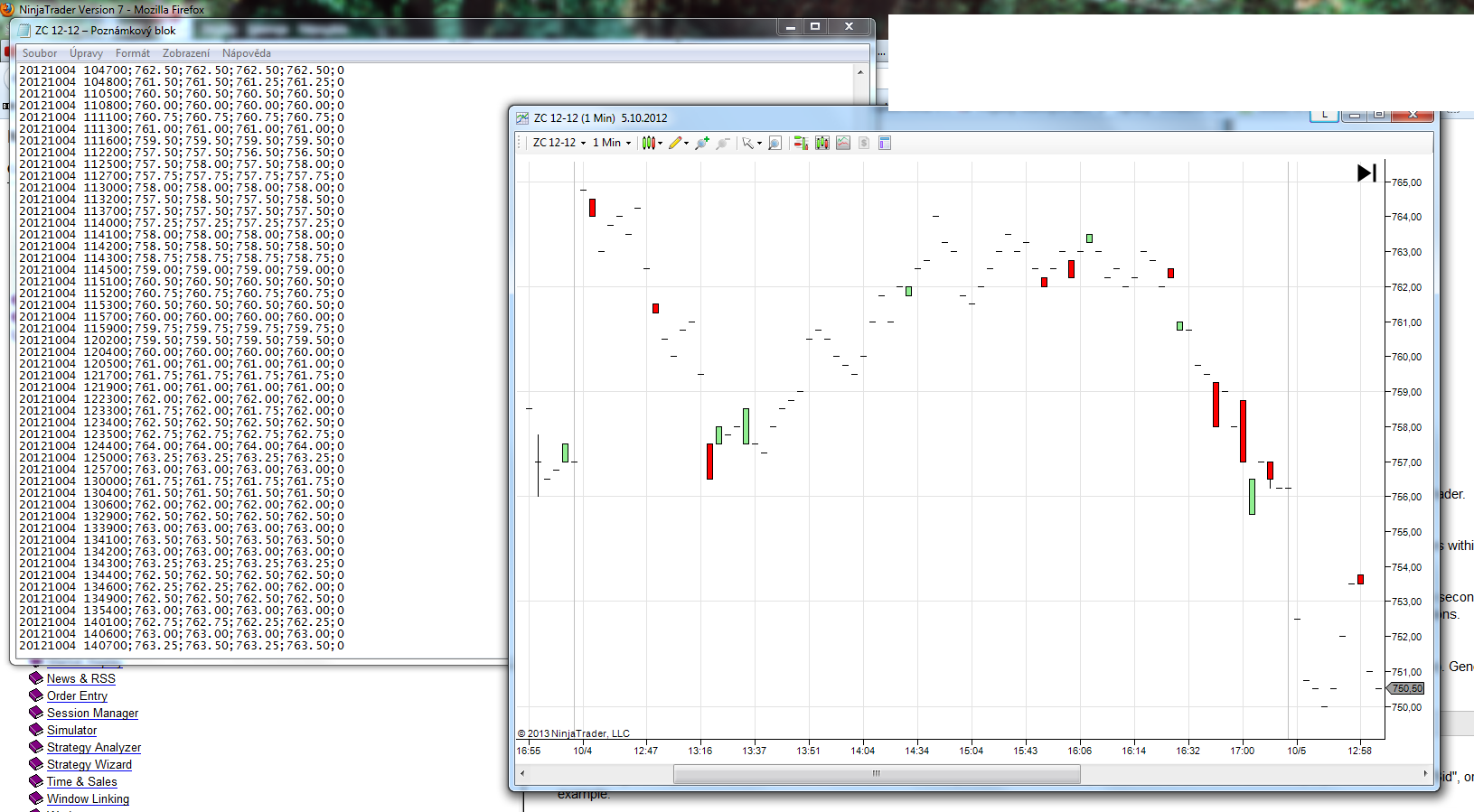Click the 10/4 label on time axis
The height and width of the screenshot is (812, 1474).
[583, 751]
